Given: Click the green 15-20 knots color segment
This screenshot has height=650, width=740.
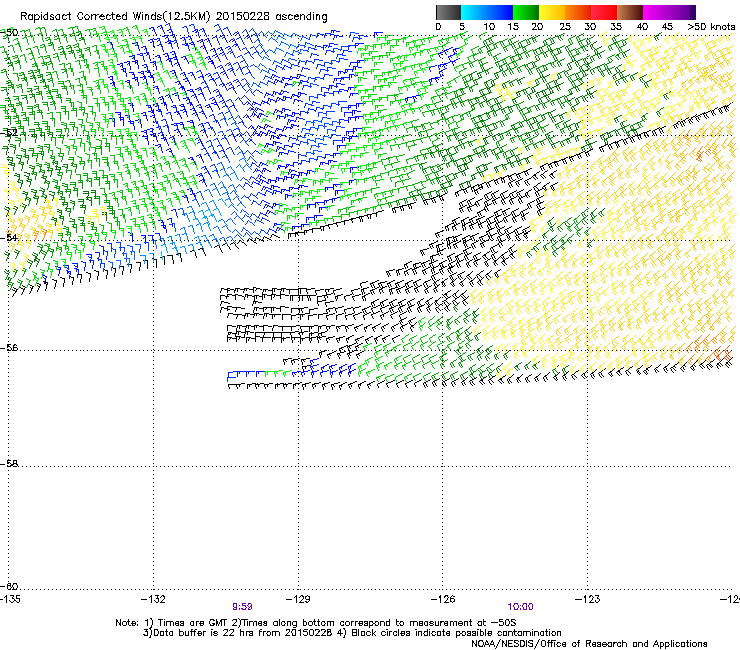Looking at the screenshot, I should coord(526,12).
